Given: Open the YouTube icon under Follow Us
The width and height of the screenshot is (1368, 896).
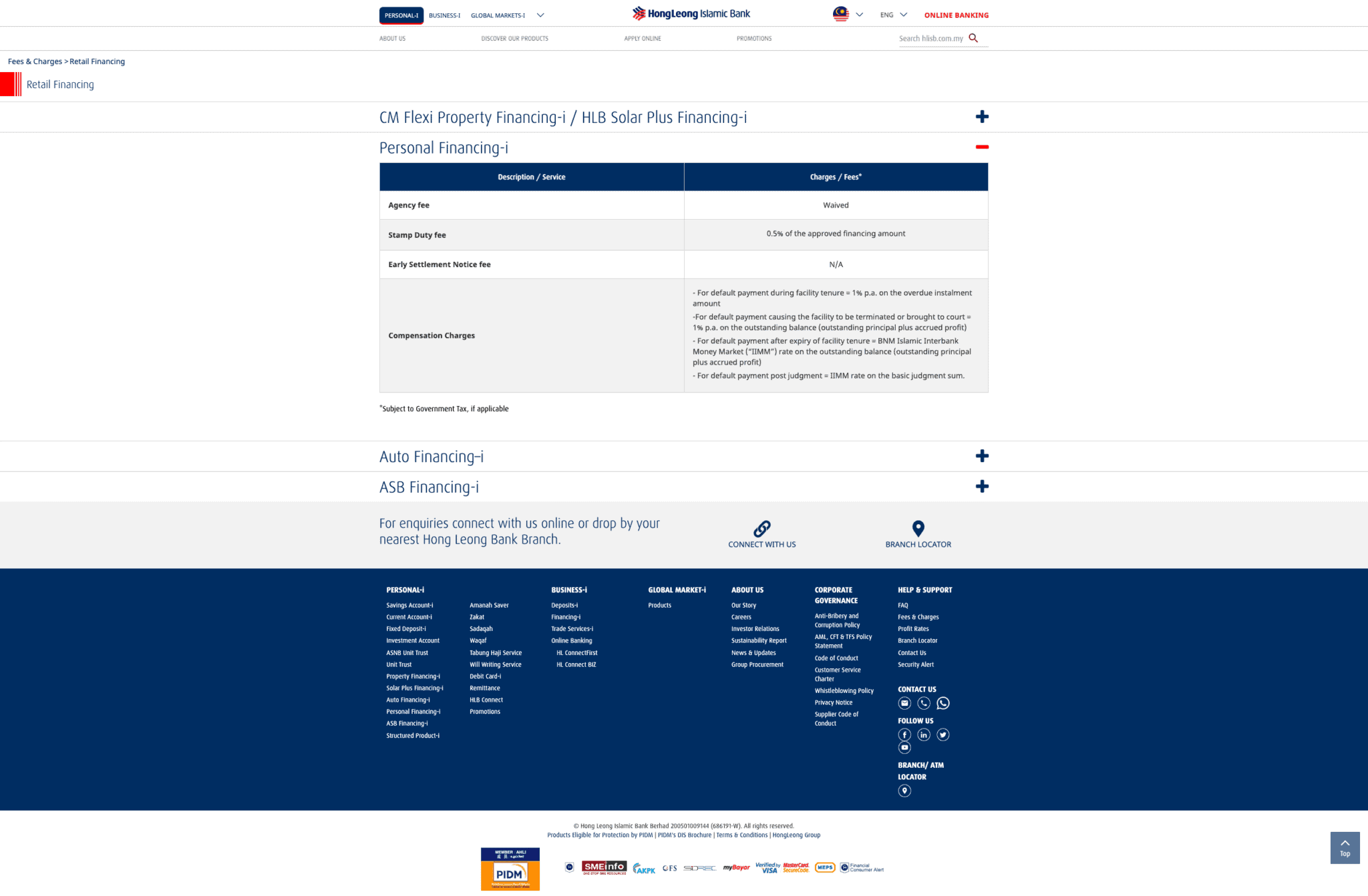Looking at the screenshot, I should pyautogui.click(x=904, y=748).
